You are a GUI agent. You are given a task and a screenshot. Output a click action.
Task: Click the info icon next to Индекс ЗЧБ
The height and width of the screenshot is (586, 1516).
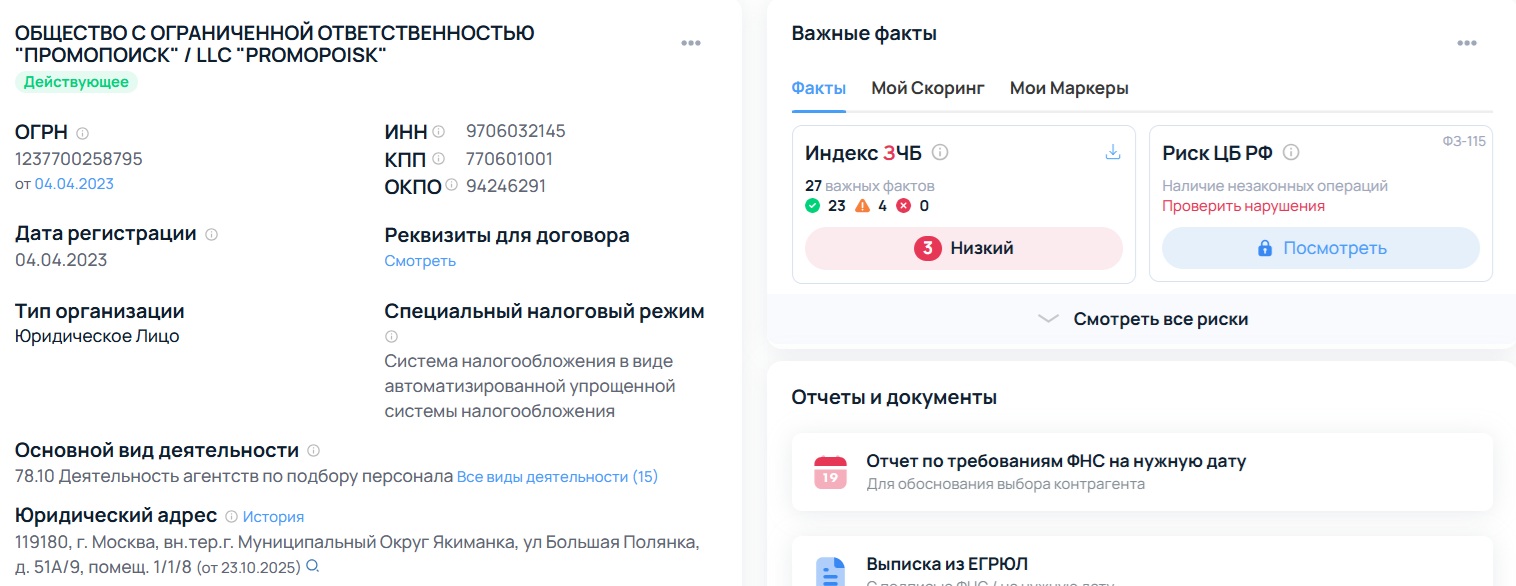click(x=940, y=153)
